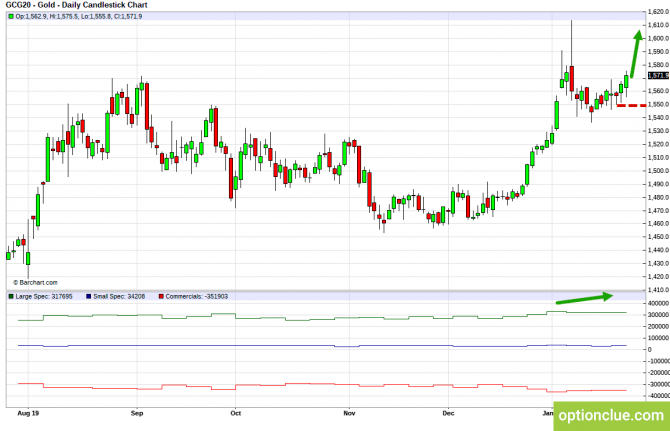Select the chart title 'GCG20 - Gold - Daily Candlestick Chart'
670x431 pixels.
pyautogui.click(x=76, y=5)
